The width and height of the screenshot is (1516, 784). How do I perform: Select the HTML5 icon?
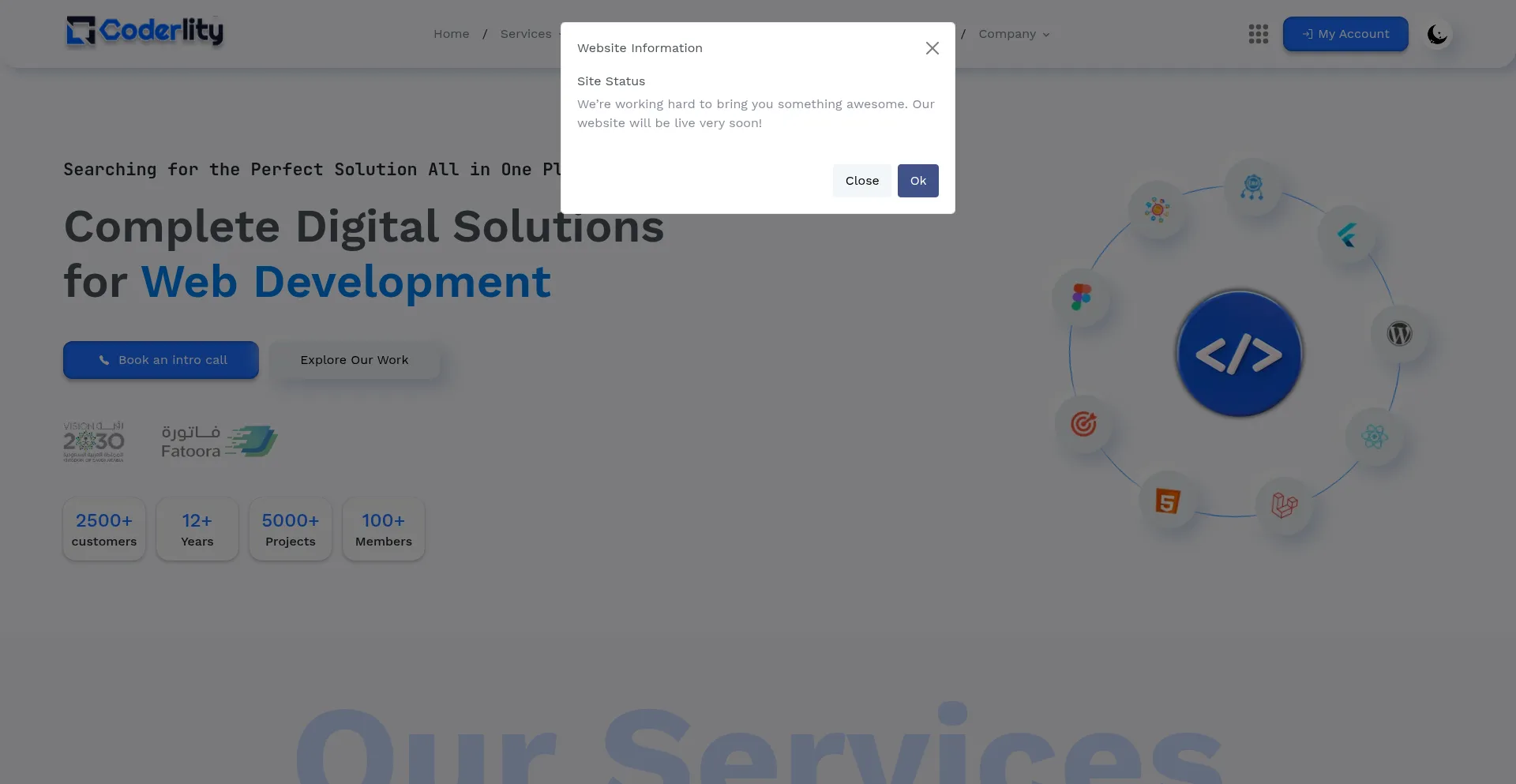pos(1168,501)
